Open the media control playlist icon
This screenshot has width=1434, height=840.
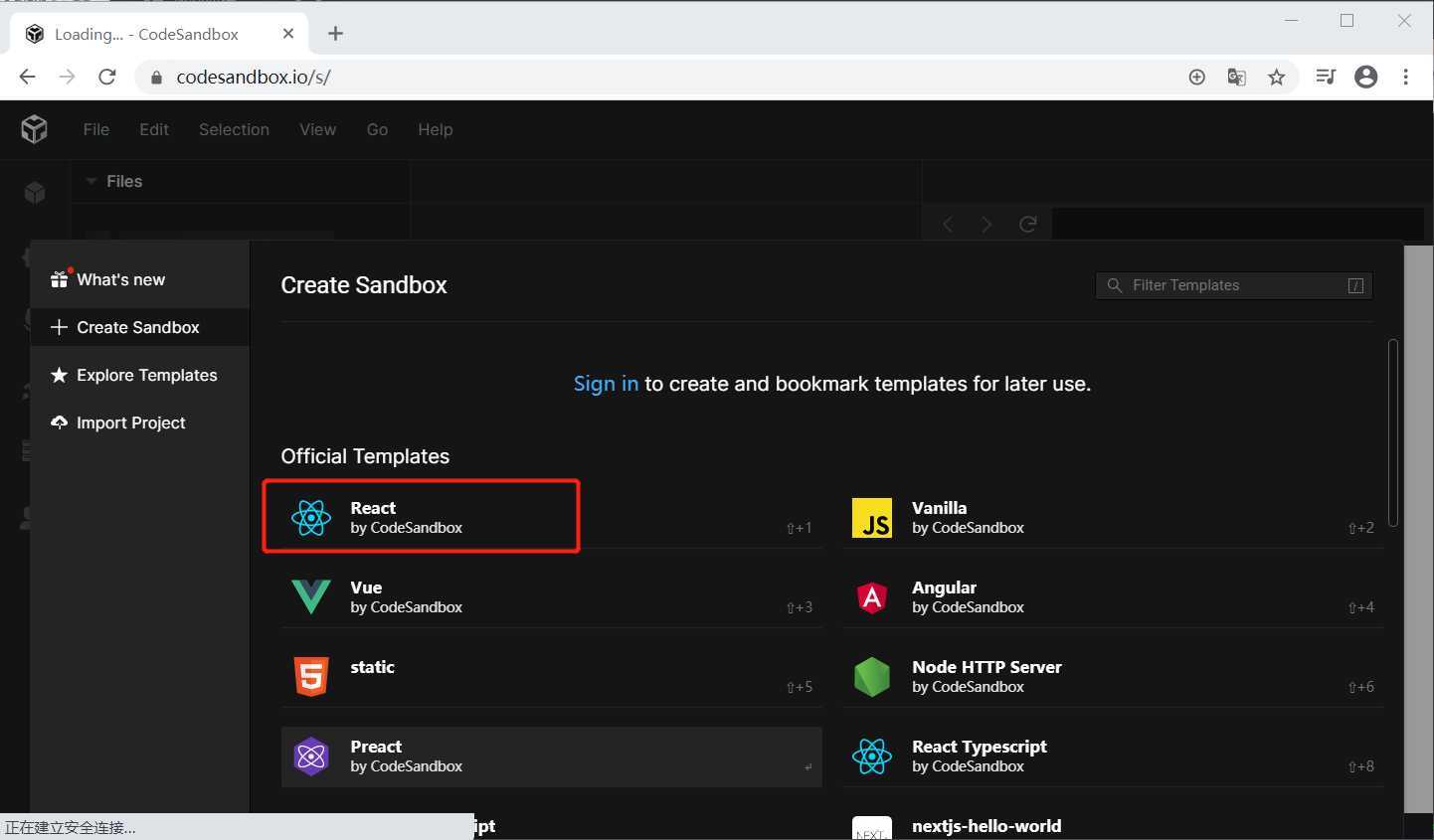click(1326, 77)
